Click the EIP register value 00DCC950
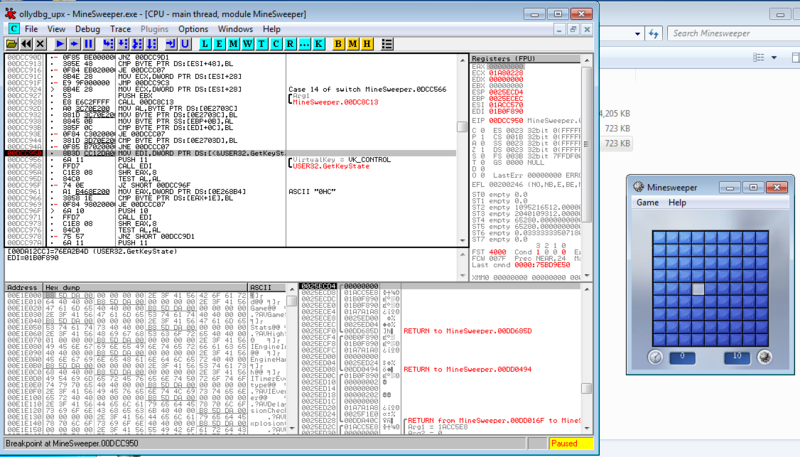The width and height of the screenshot is (800, 457). point(506,121)
